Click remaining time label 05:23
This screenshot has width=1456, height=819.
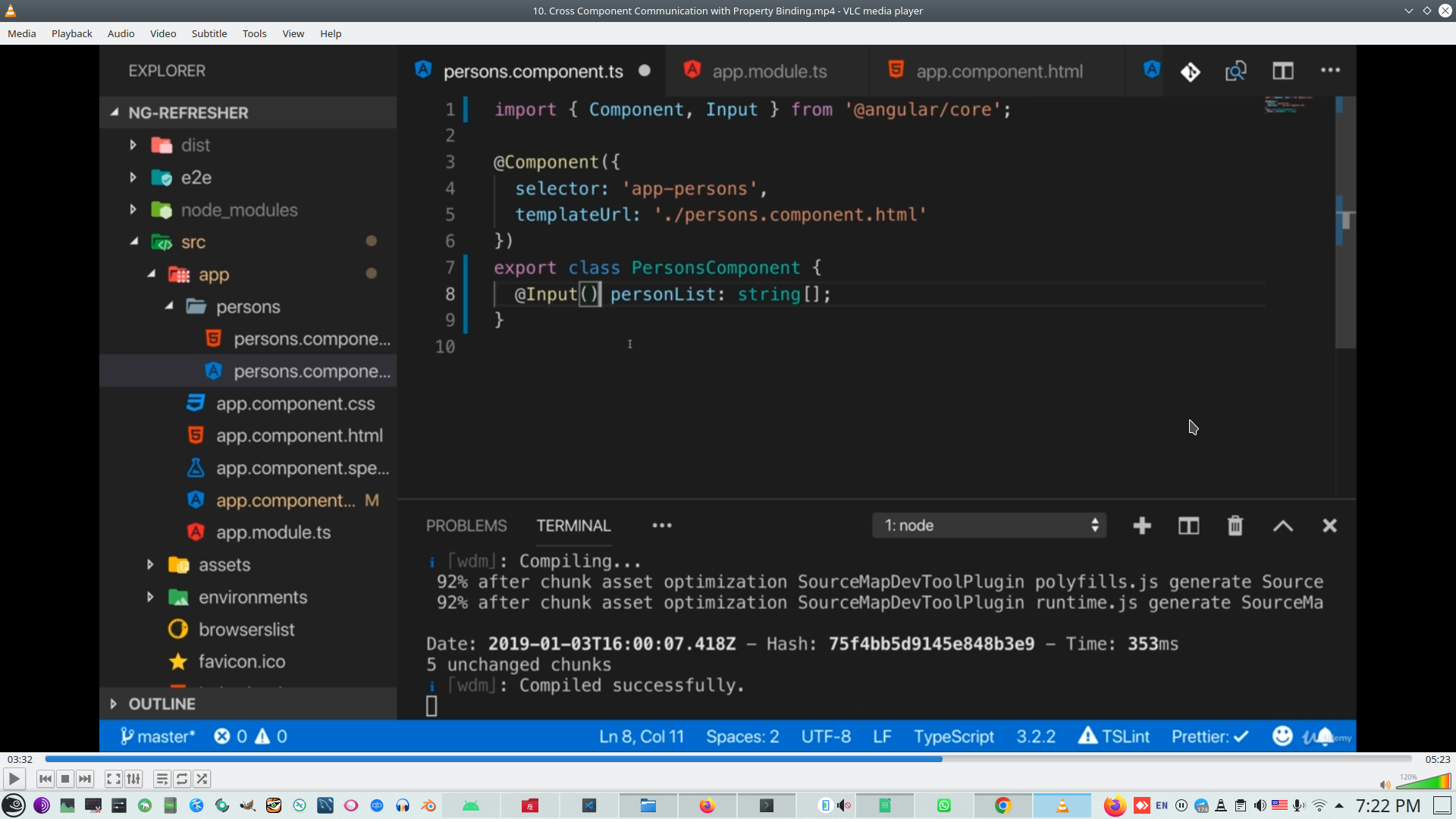point(1437,759)
